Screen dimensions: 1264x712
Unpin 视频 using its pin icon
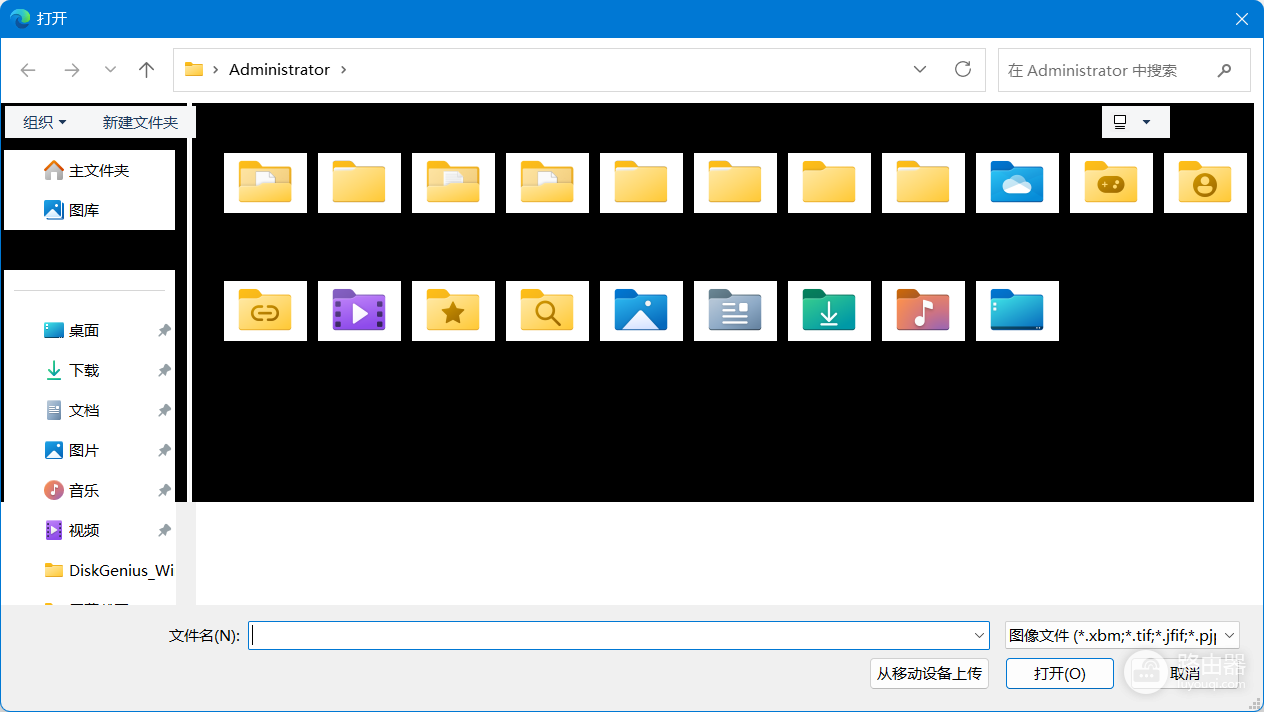164,531
